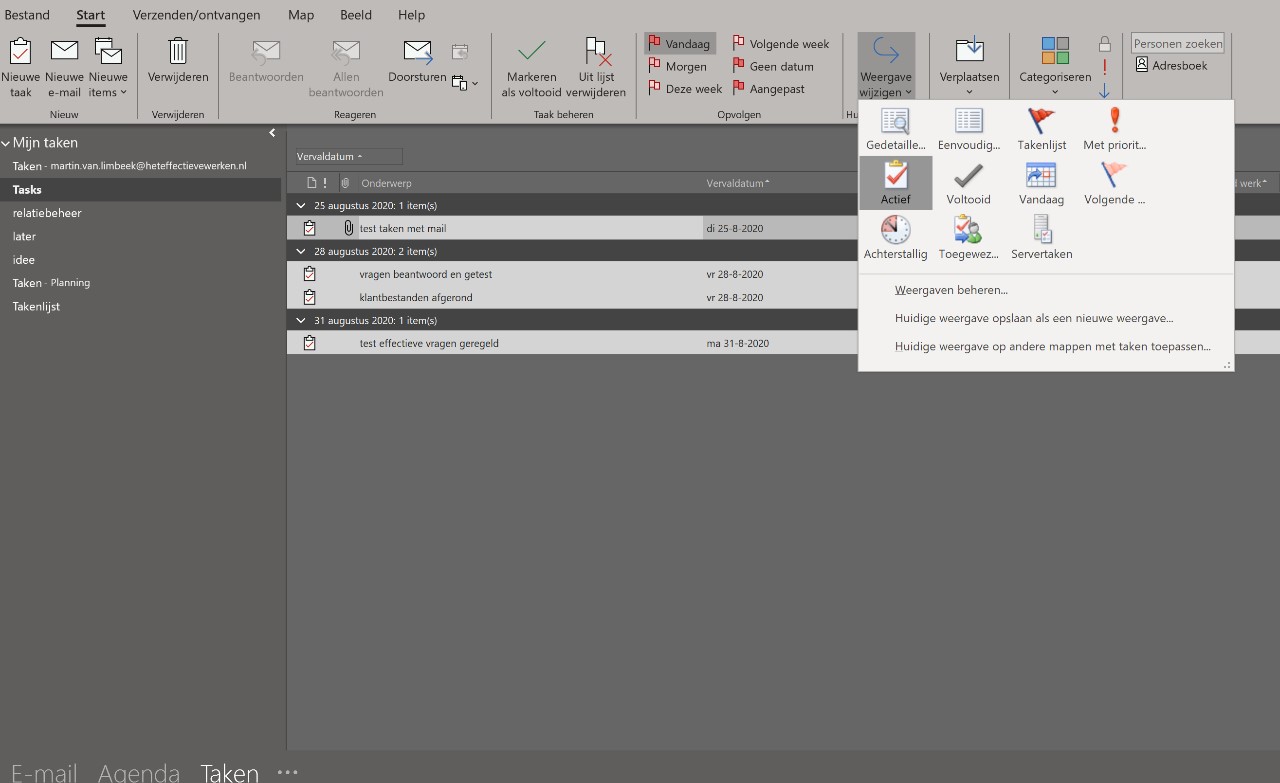
Task: Click Huidige weergave opslaan als een nieuwe weergave
Action: pyautogui.click(x=1046, y=318)
